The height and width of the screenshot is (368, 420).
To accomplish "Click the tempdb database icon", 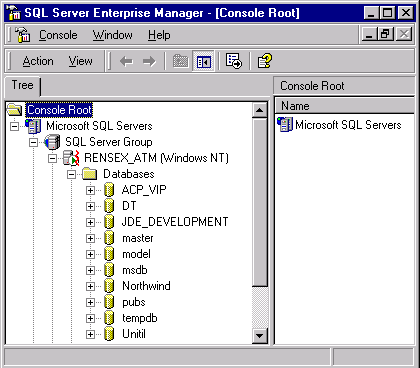I will click(x=109, y=318).
